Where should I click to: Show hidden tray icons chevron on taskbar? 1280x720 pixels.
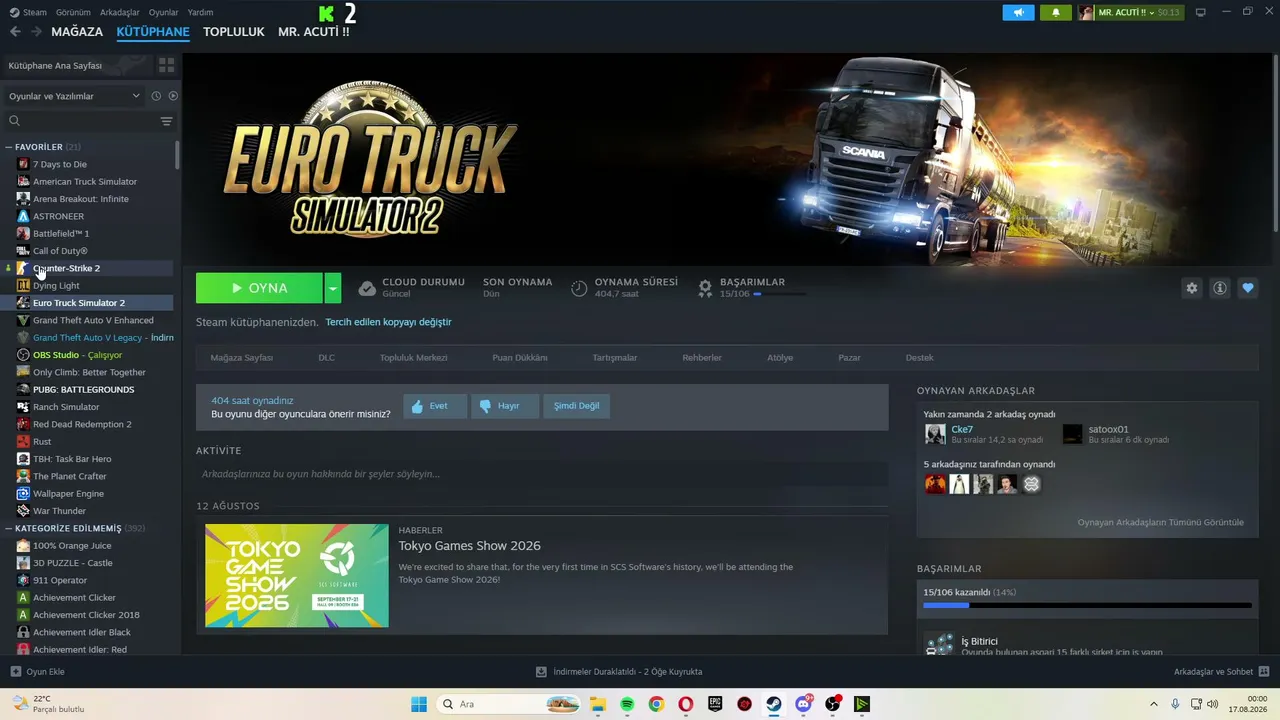pyautogui.click(x=1153, y=703)
